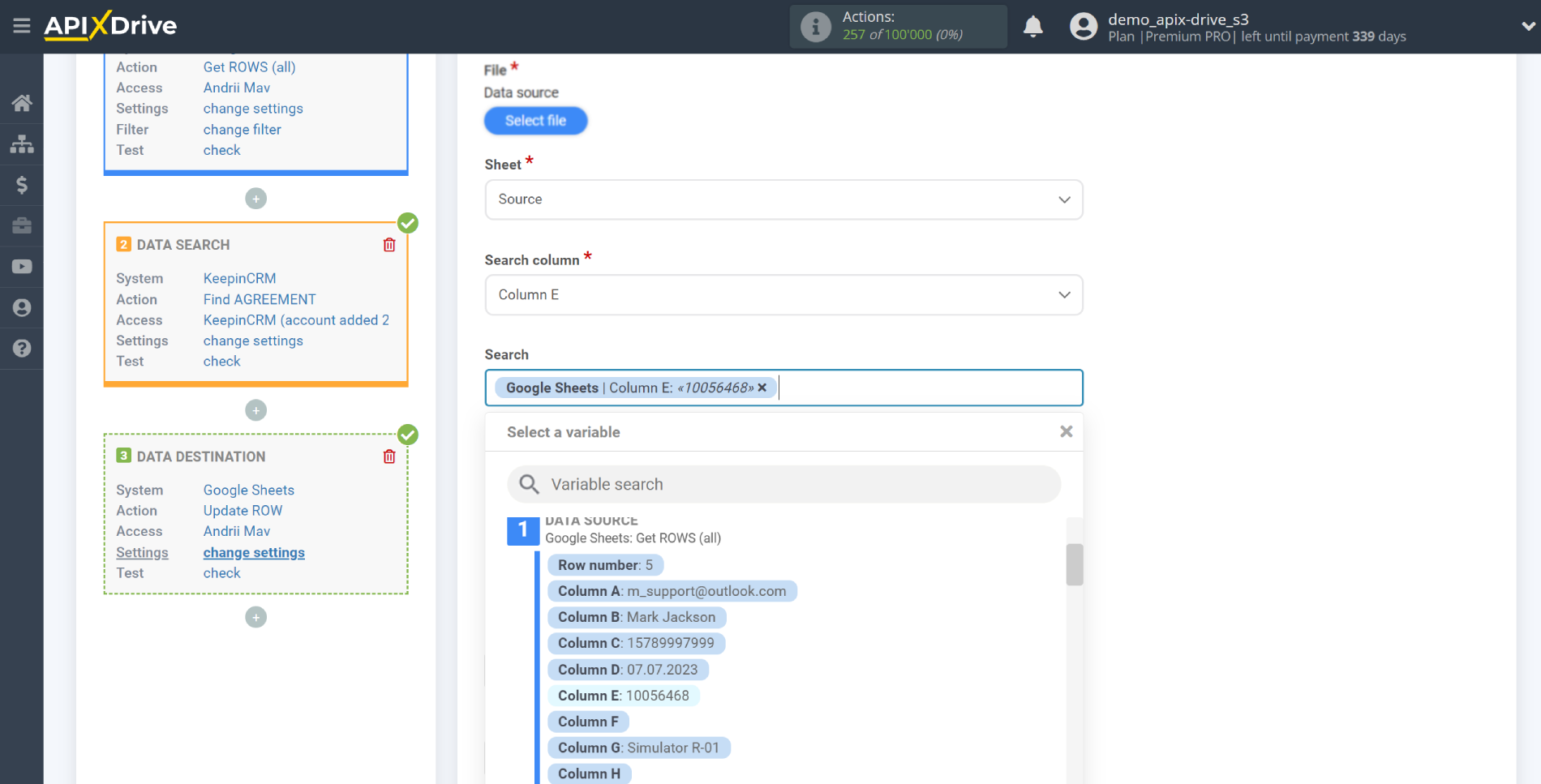Select Column B: Mark Jackson variable
The image size is (1541, 784).
(637, 617)
